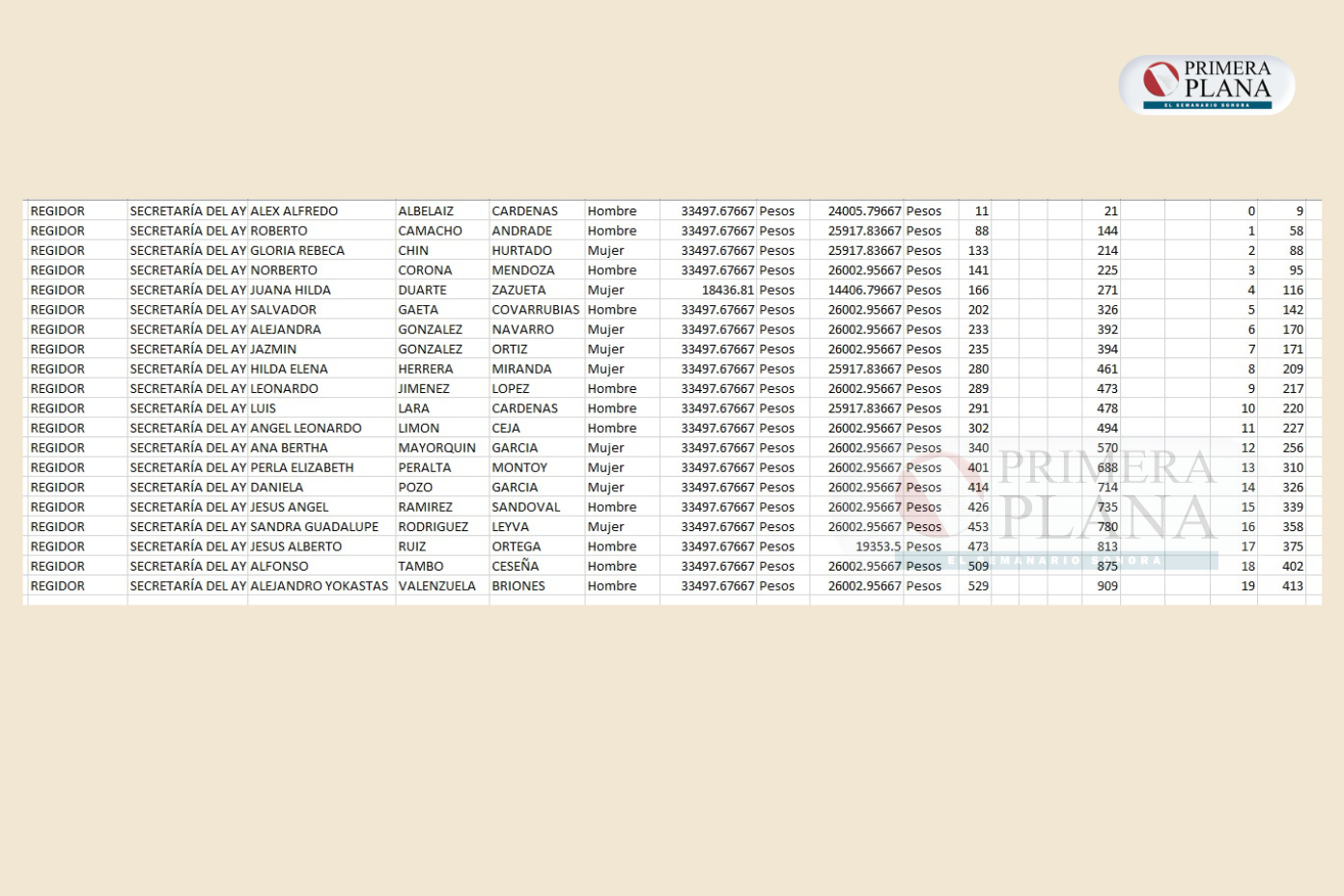This screenshot has width=1344, height=896.
Task: Click the 18436.81 salary cell
Action: (x=727, y=290)
